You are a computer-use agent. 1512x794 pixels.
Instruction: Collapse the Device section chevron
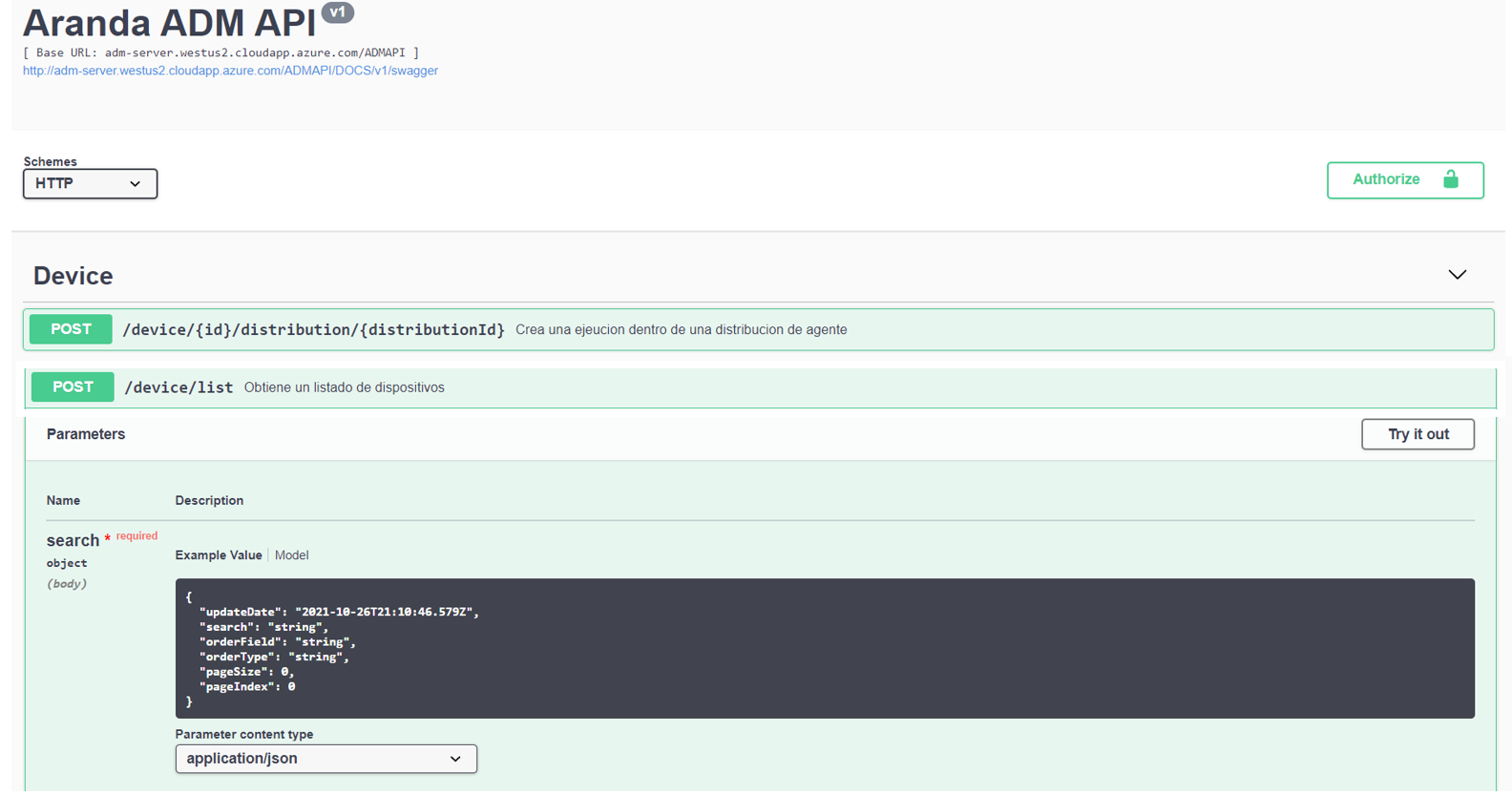pos(1457,275)
